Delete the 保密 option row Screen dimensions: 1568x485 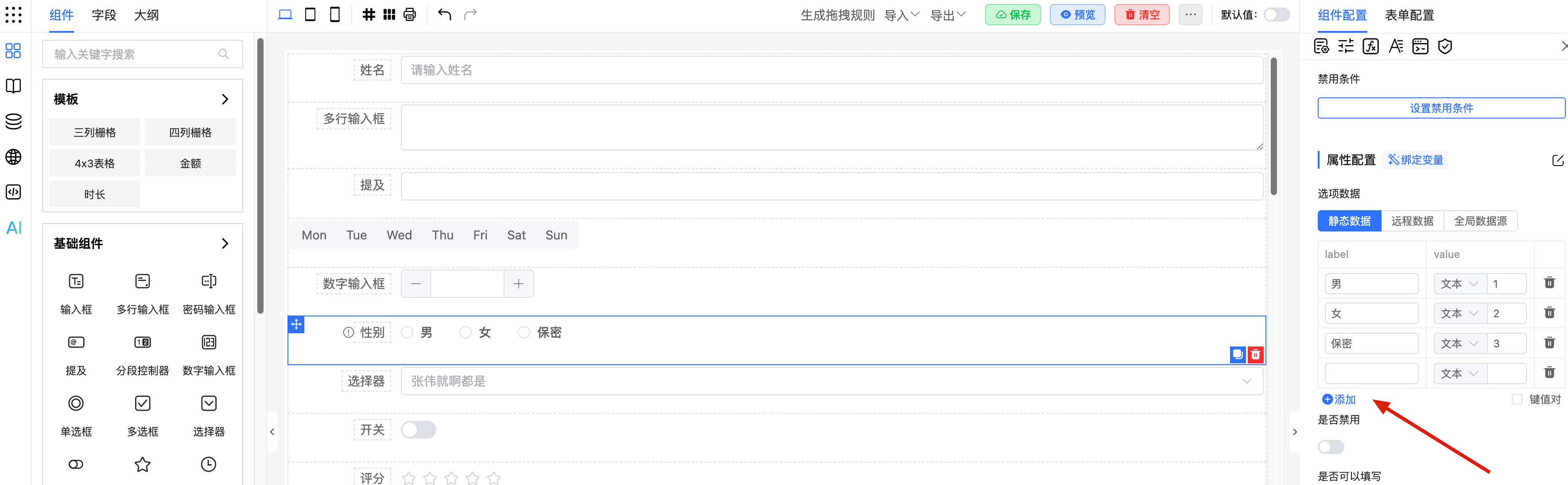point(1549,343)
